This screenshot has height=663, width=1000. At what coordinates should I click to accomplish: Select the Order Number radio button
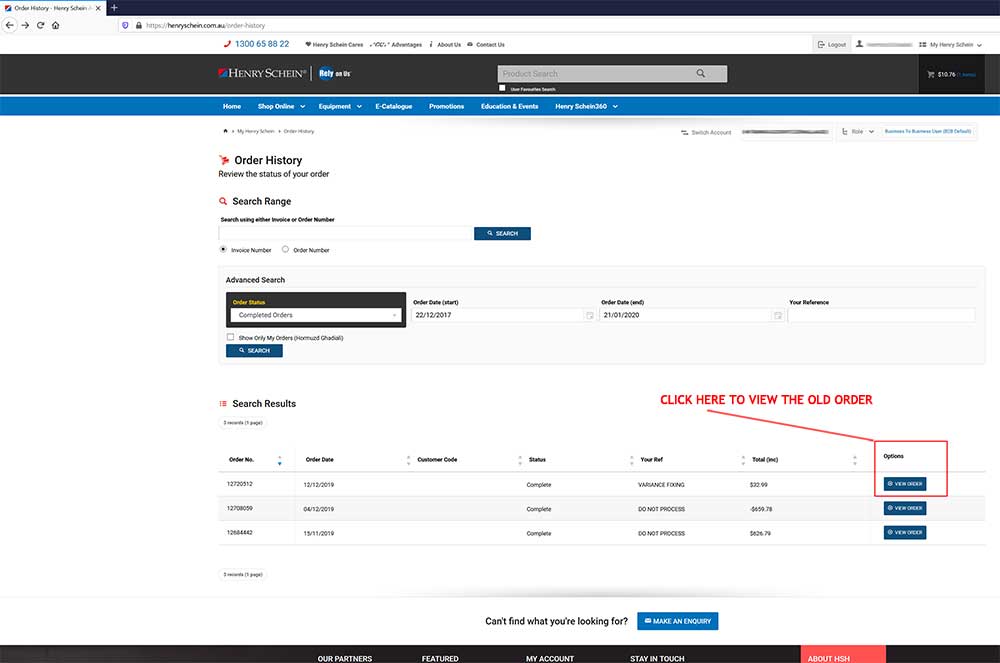[285, 250]
